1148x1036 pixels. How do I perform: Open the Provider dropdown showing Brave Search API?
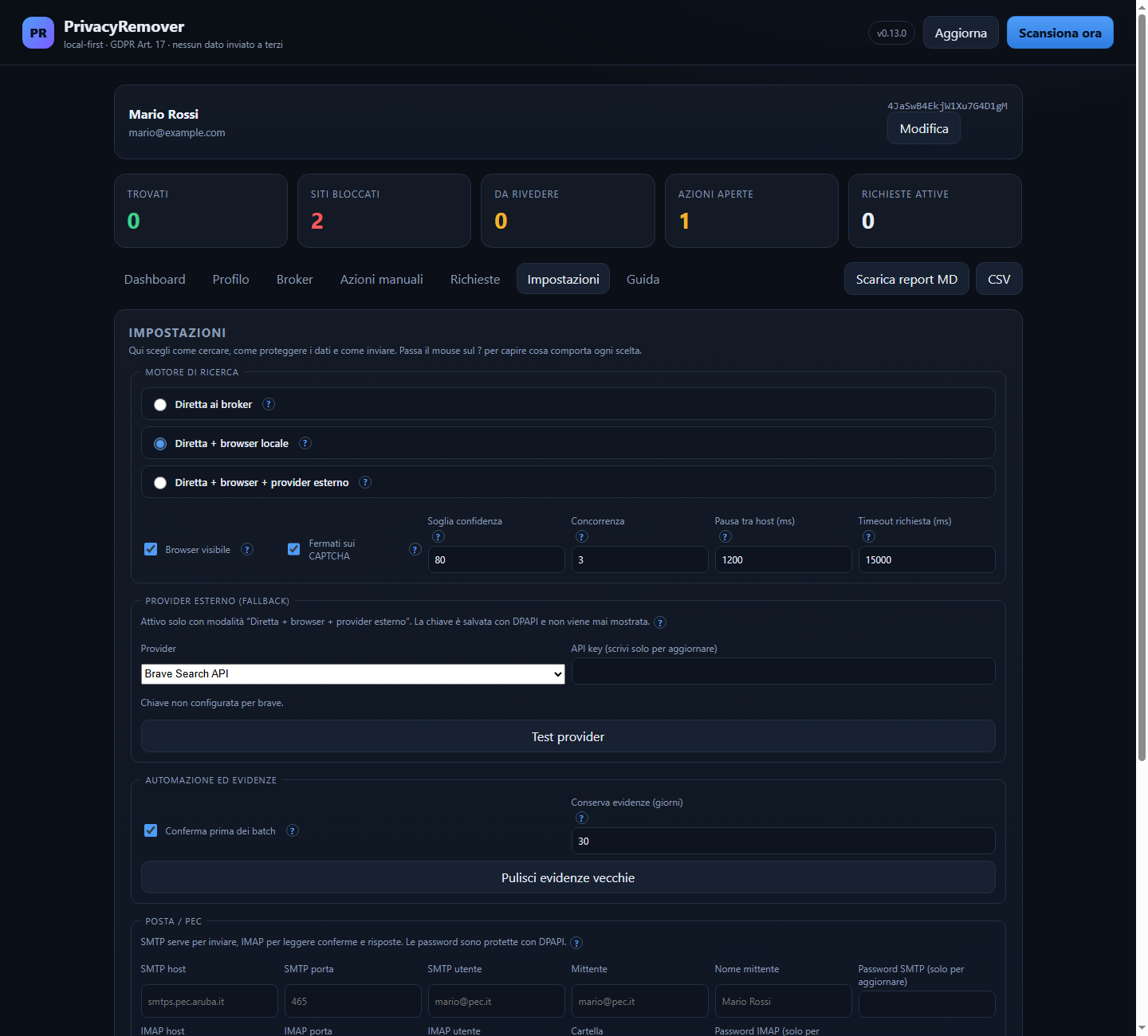pos(353,674)
